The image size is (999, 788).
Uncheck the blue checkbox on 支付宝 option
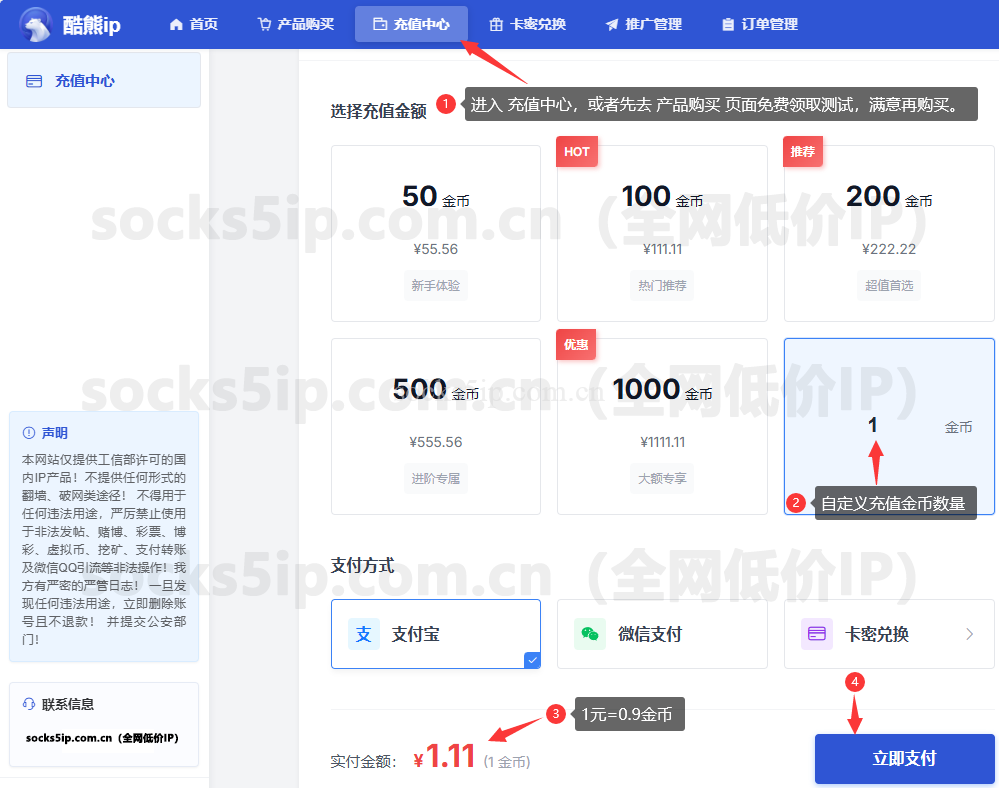pos(531,659)
